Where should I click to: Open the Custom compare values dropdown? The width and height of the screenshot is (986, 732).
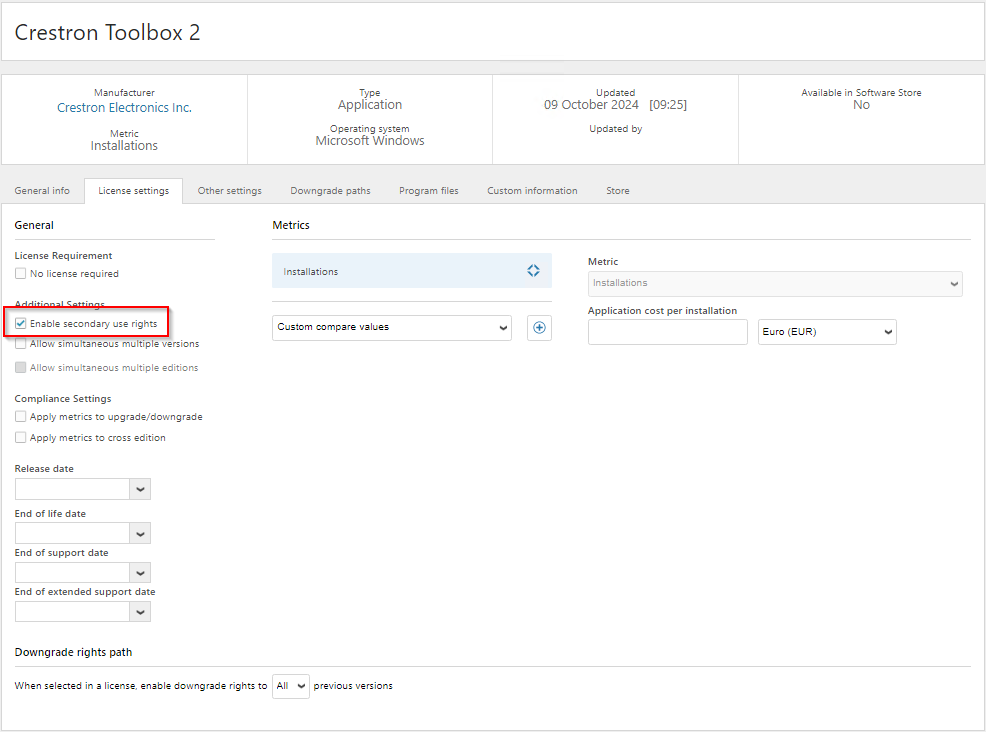pyautogui.click(x=392, y=328)
